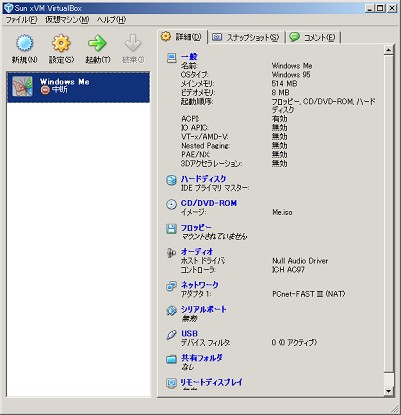Click the Network (ネットワーク) section icon
The width and height of the screenshot is (401, 415).
[171, 286]
